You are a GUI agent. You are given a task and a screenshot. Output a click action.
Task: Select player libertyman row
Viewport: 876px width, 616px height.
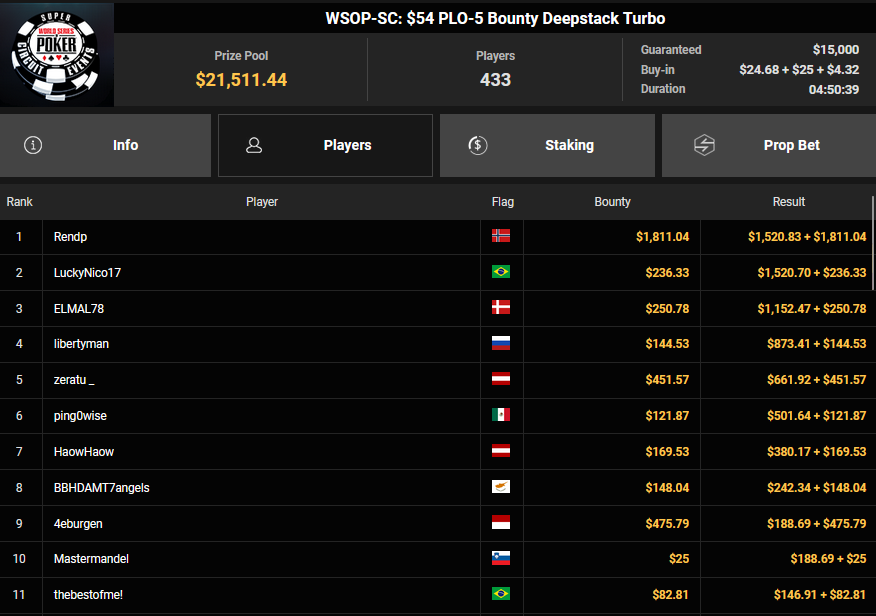point(81,344)
